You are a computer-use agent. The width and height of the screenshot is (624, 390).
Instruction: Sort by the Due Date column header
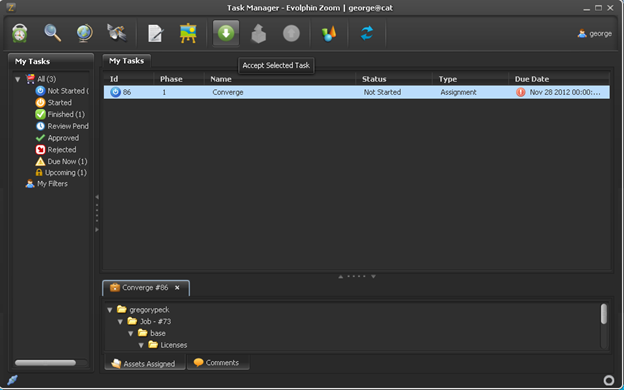pyautogui.click(x=559, y=79)
